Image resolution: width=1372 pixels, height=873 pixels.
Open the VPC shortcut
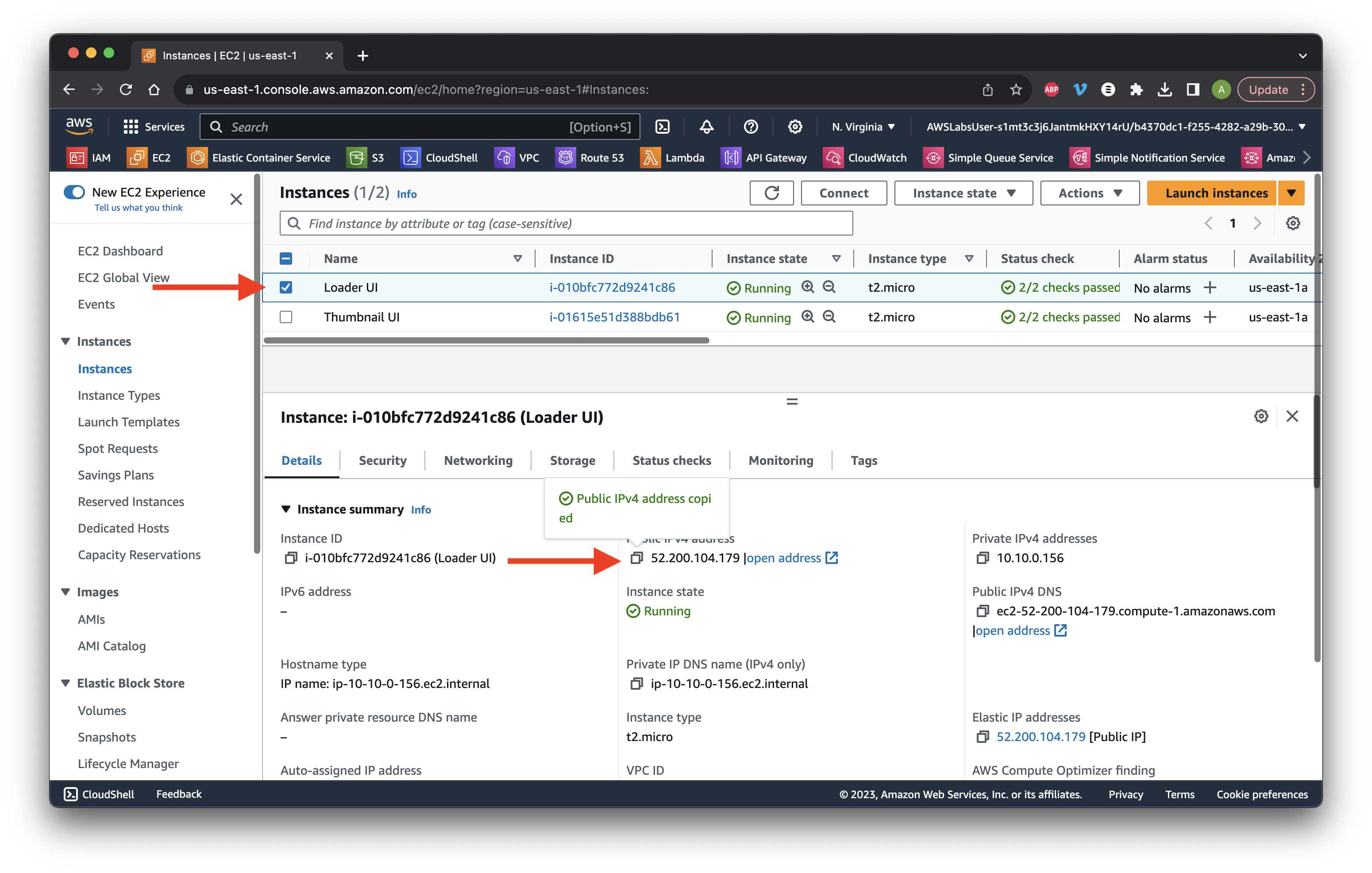tap(517, 158)
